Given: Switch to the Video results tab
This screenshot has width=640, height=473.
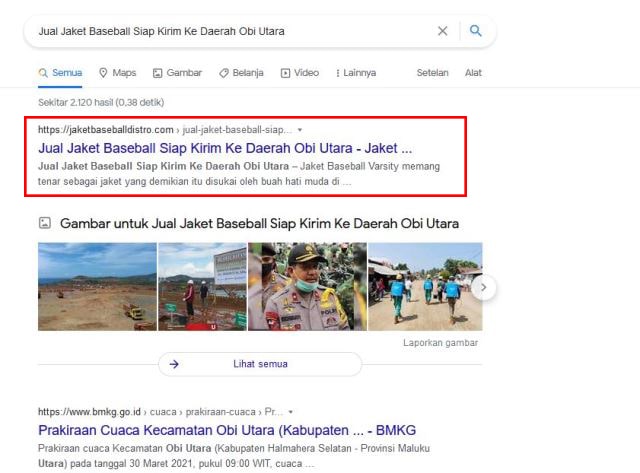Looking at the screenshot, I should [x=300, y=73].
